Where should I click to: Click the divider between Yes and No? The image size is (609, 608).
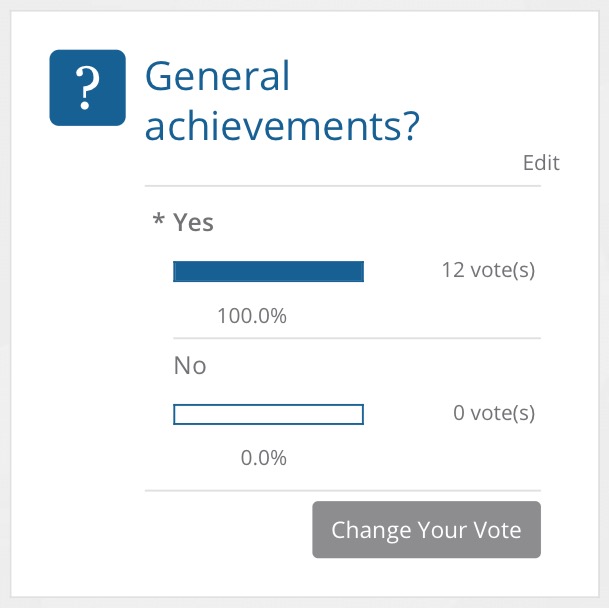point(357,338)
